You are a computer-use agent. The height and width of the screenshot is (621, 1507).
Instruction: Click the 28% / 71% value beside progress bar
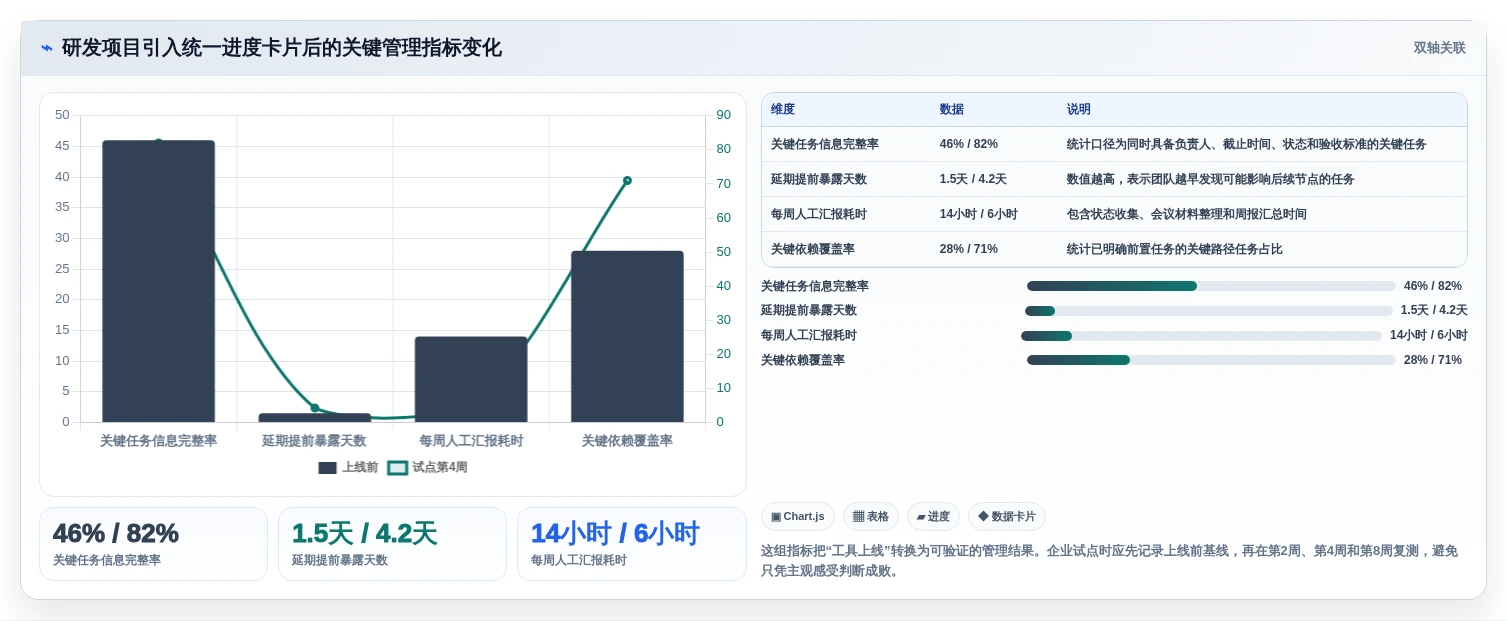(1433, 360)
